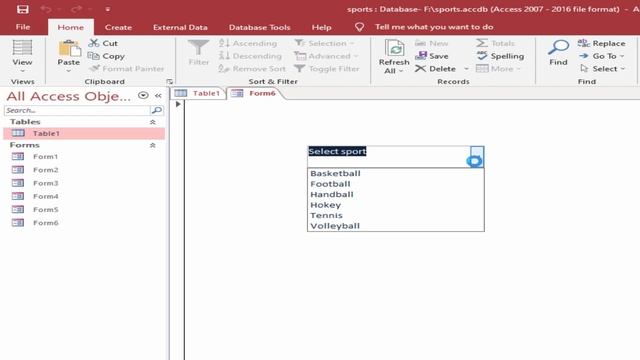Image resolution: width=640 pixels, height=360 pixels.
Task: Sort records Descending
Action: 250,56
